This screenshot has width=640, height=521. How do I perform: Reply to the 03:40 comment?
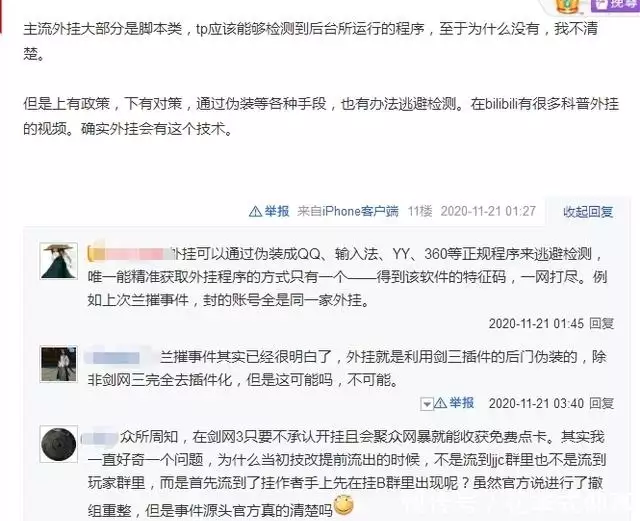pos(602,403)
